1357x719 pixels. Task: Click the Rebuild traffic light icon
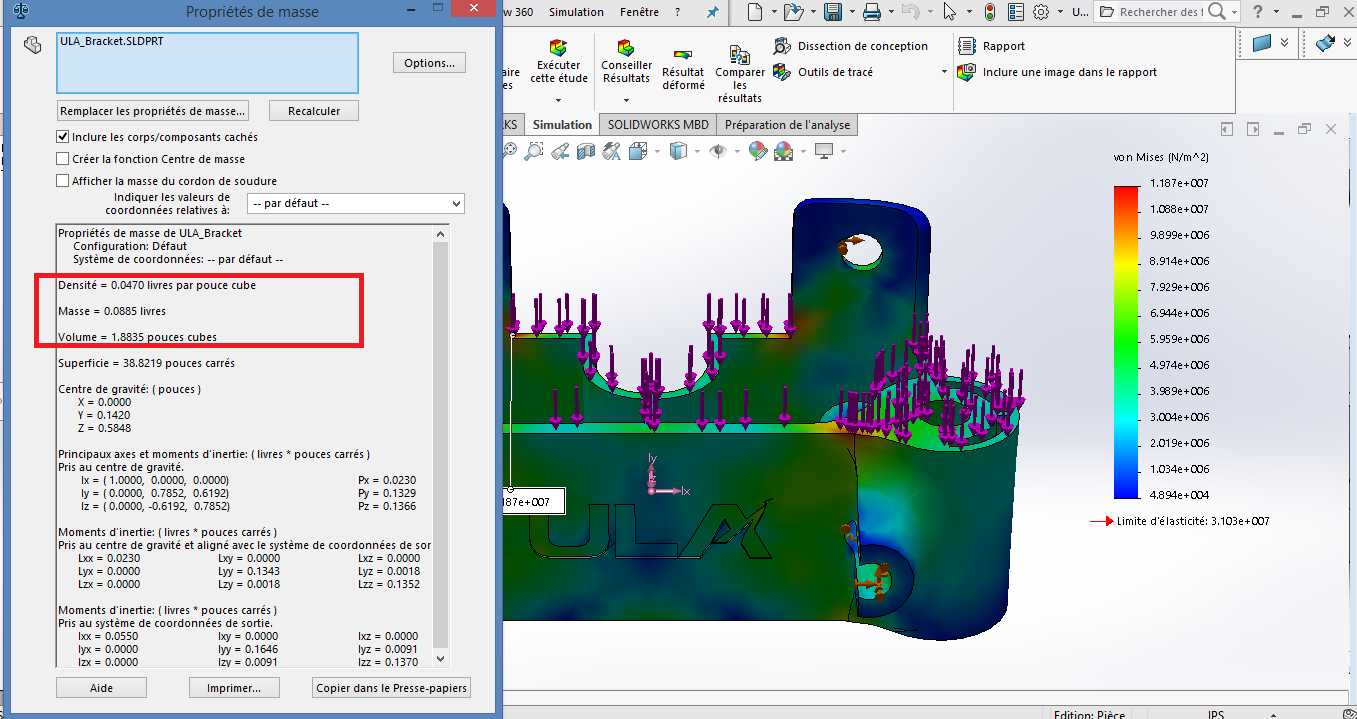(990, 12)
